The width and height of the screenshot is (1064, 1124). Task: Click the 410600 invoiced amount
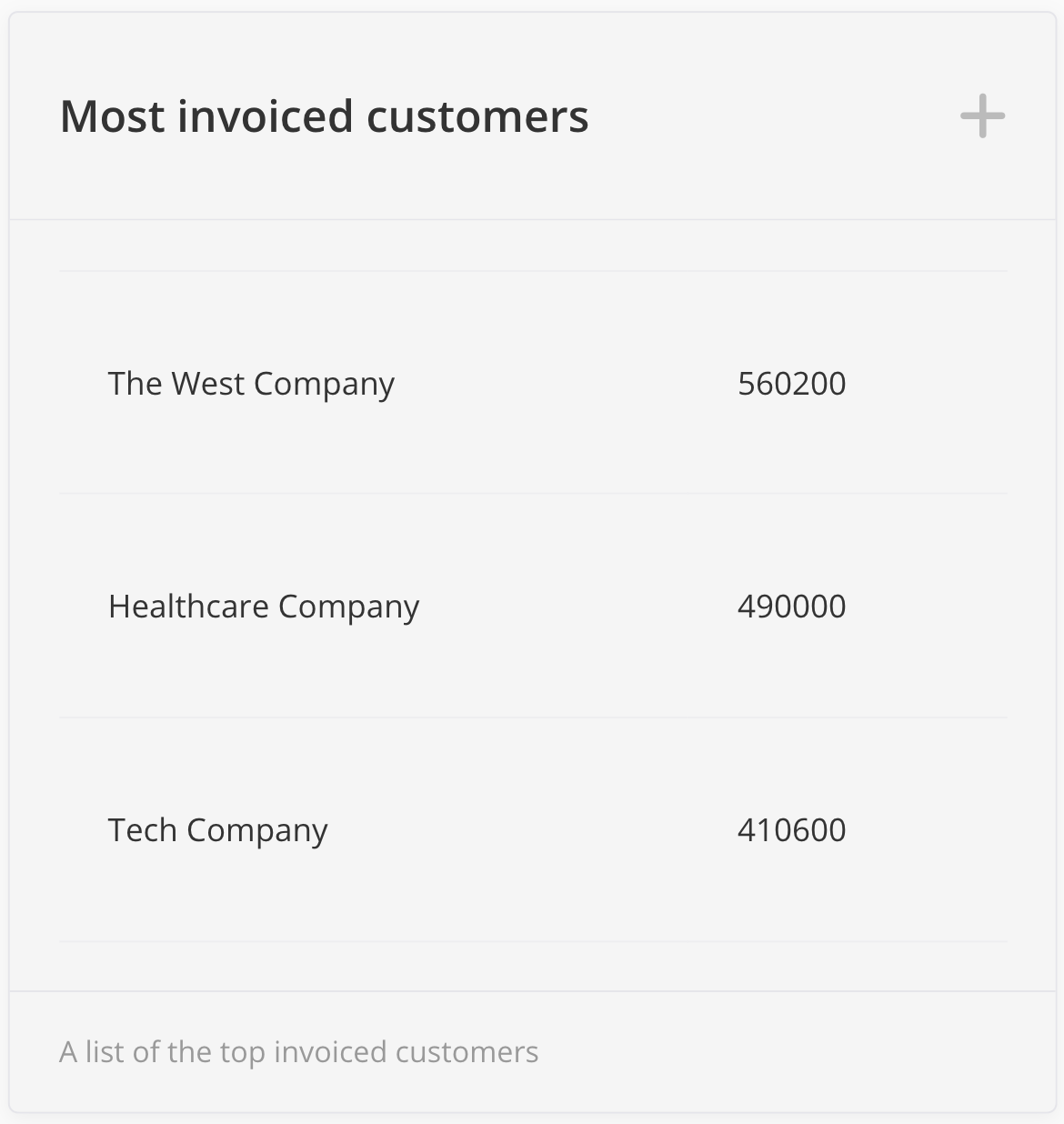coord(791,830)
